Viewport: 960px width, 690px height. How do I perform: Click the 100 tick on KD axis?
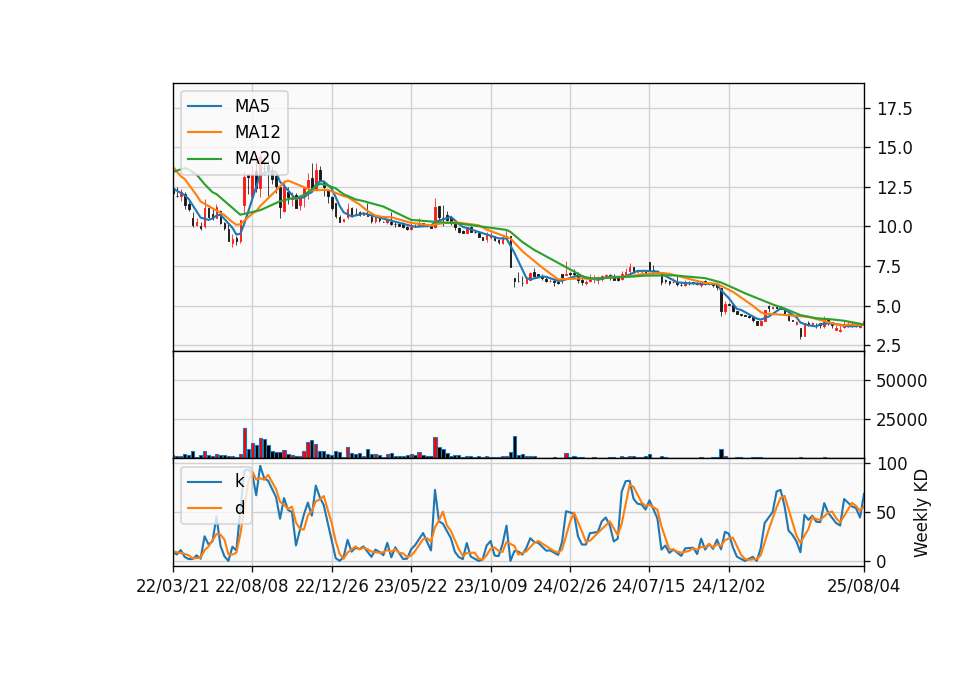click(x=892, y=464)
